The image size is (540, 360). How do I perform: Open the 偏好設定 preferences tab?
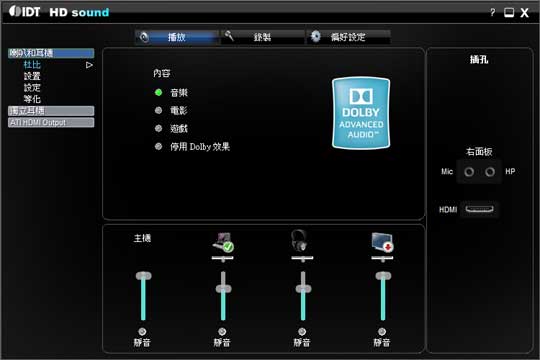(349, 37)
